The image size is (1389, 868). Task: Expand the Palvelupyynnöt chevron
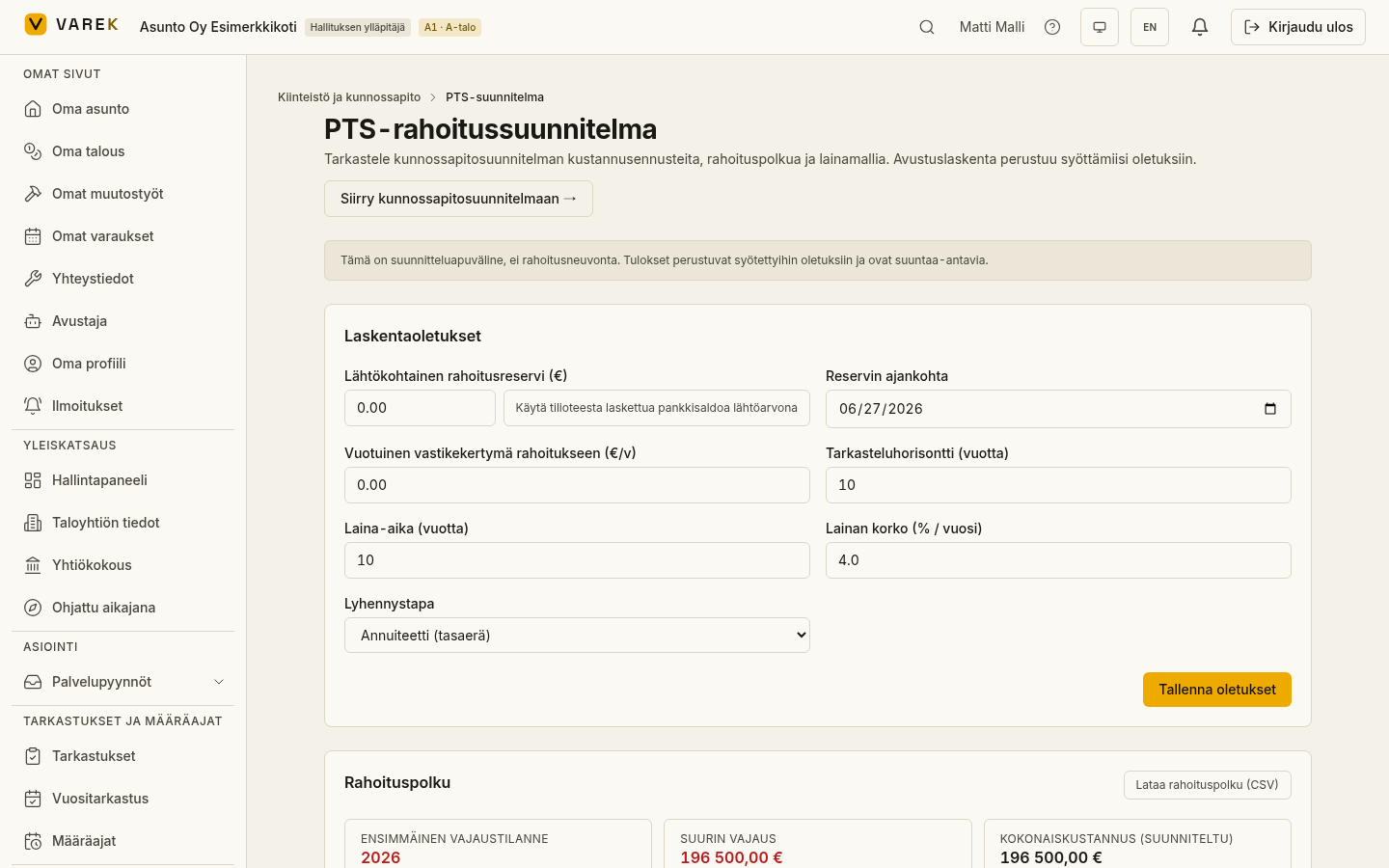pos(219,682)
